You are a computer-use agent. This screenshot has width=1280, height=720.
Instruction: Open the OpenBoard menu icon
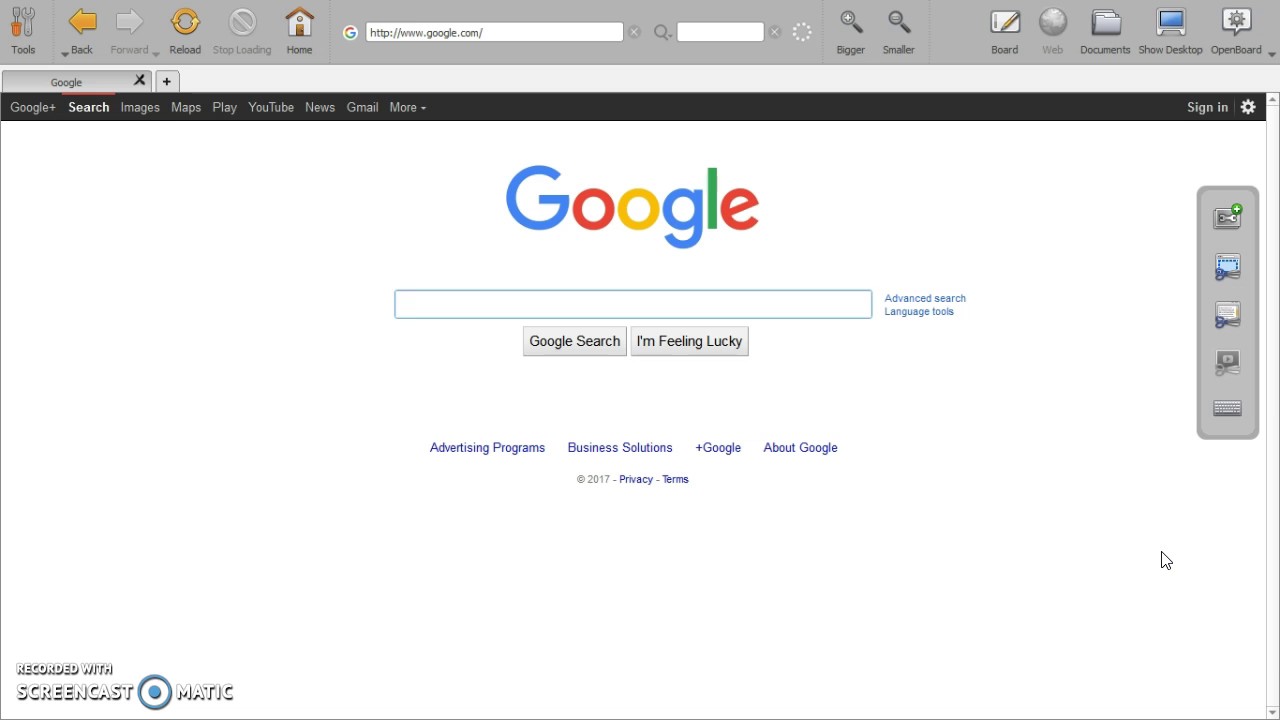click(1237, 22)
